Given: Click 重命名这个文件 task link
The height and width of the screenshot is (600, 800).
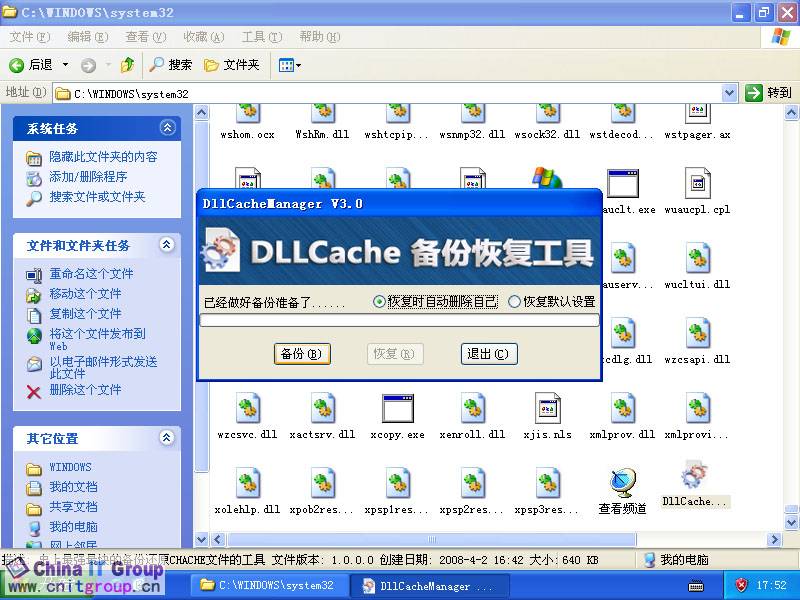Looking at the screenshot, I should point(91,274).
